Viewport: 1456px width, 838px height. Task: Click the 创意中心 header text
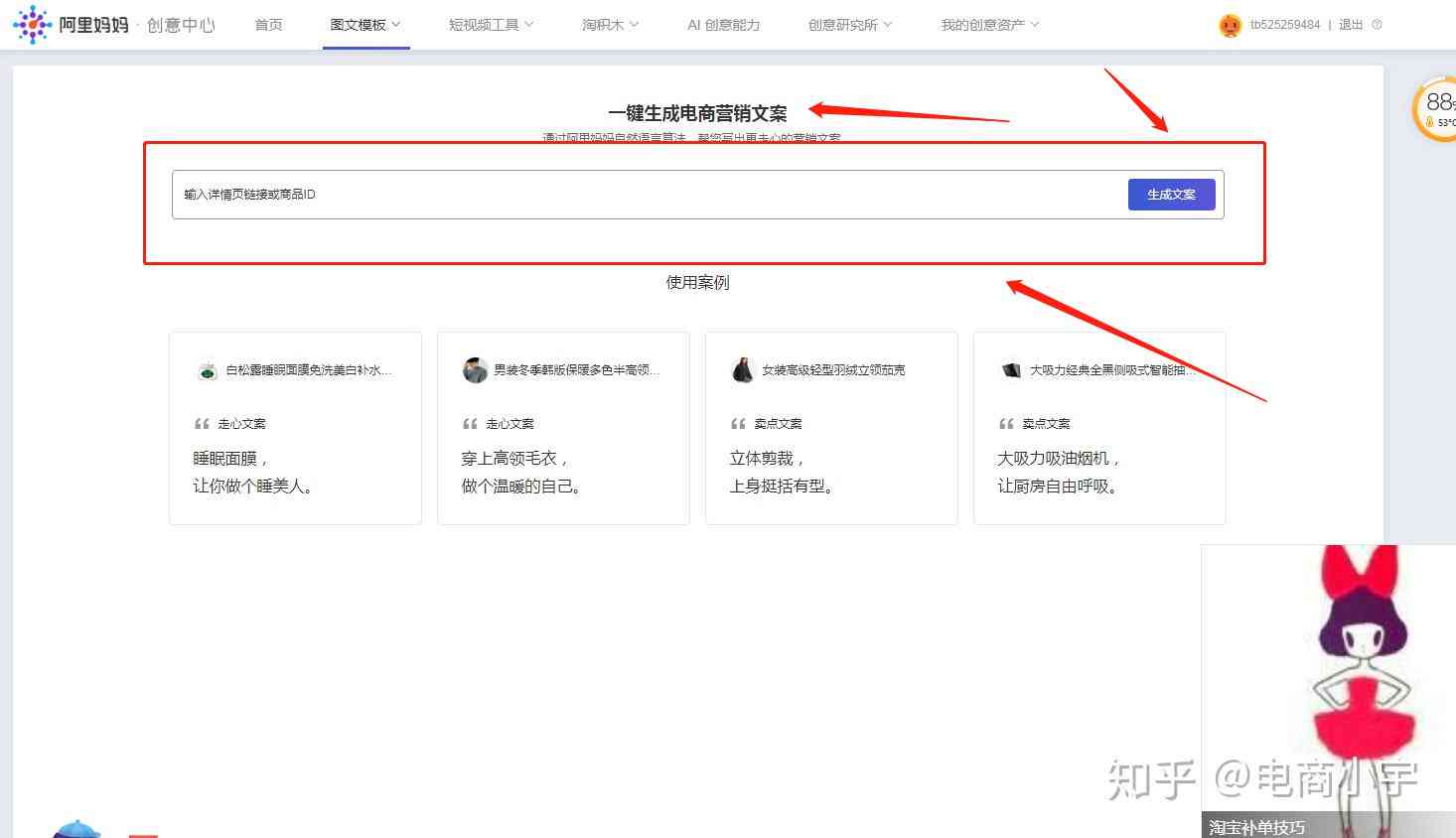181,25
